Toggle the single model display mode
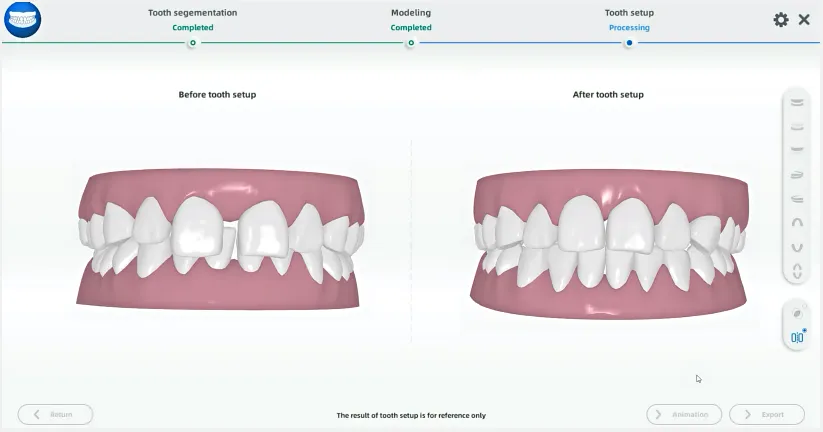Image resolution: width=823 pixels, height=432 pixels. click(797, 314)
